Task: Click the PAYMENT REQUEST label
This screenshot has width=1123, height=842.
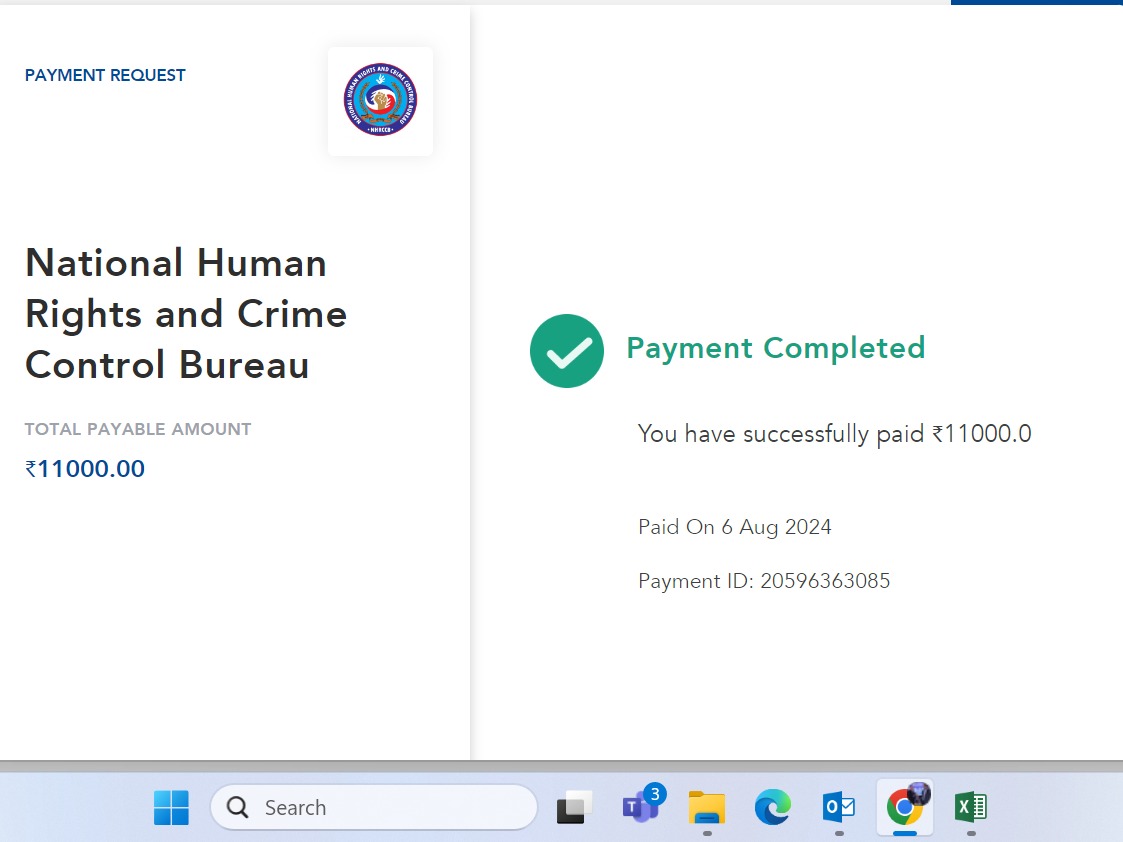Action: [x=105, y=75]
